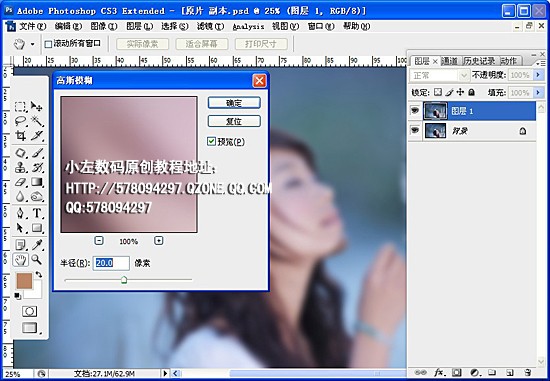Hide Layer 1 visibility eye
550x381 pixels.
point(415,111)
